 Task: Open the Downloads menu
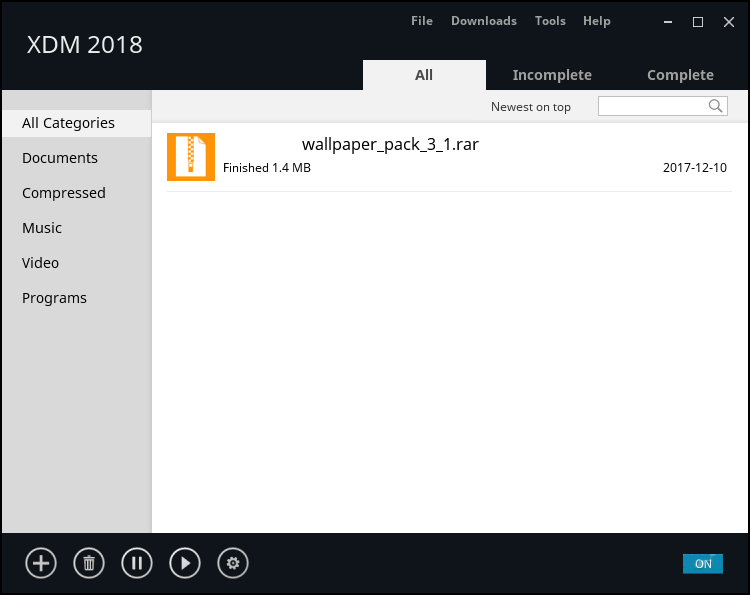[484, 21]
